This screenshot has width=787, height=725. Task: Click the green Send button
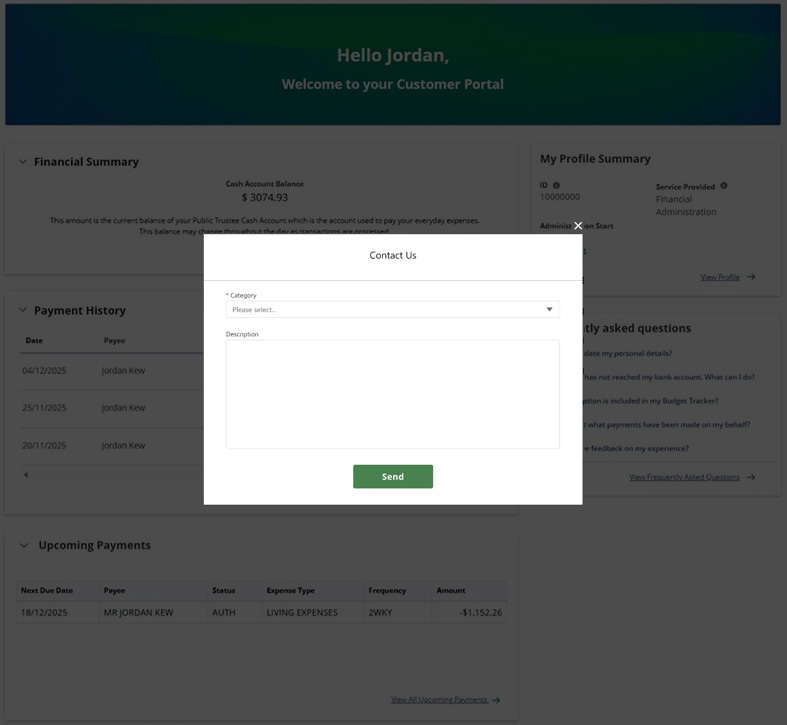[x=392, y=476]
